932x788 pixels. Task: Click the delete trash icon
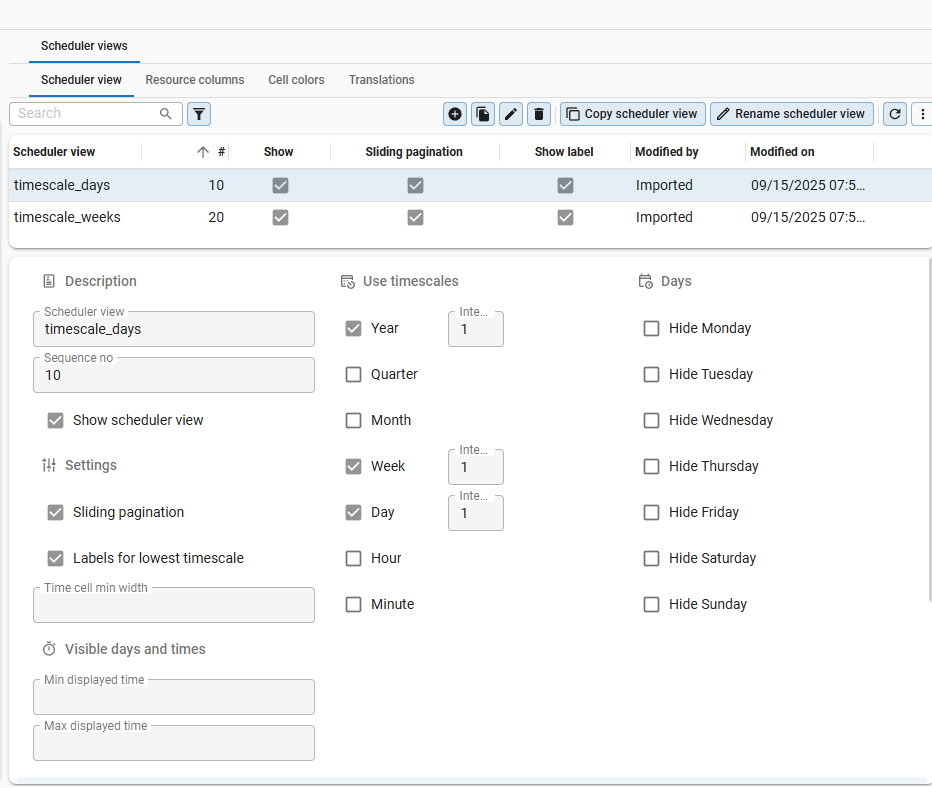point(539,114)
